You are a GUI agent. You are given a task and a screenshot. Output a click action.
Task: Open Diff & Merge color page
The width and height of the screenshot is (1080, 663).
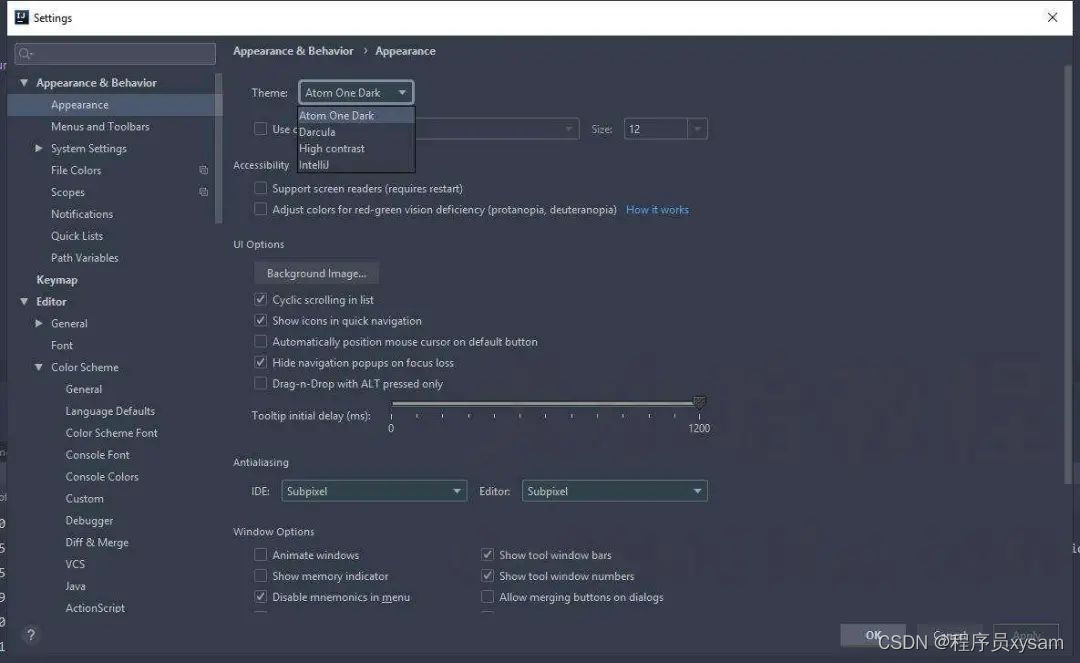point(96,543)
